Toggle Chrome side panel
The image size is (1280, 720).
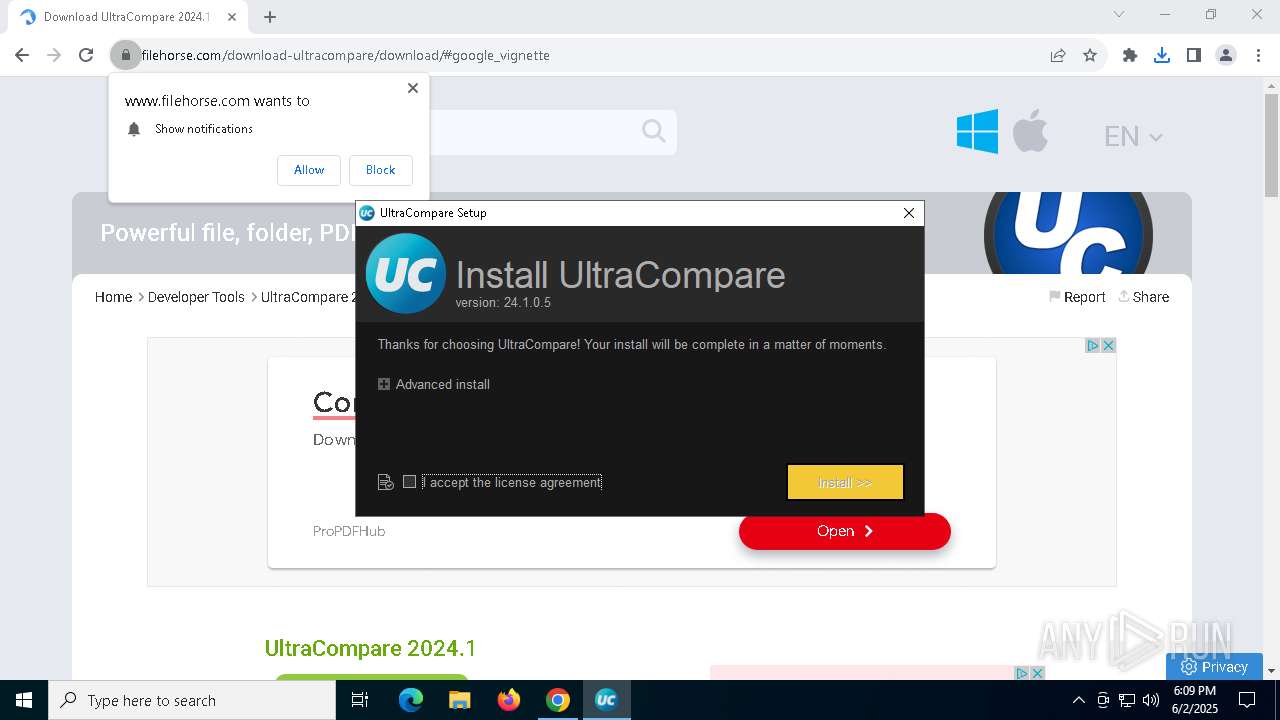pyautogui.click(x=1194, y=55)
